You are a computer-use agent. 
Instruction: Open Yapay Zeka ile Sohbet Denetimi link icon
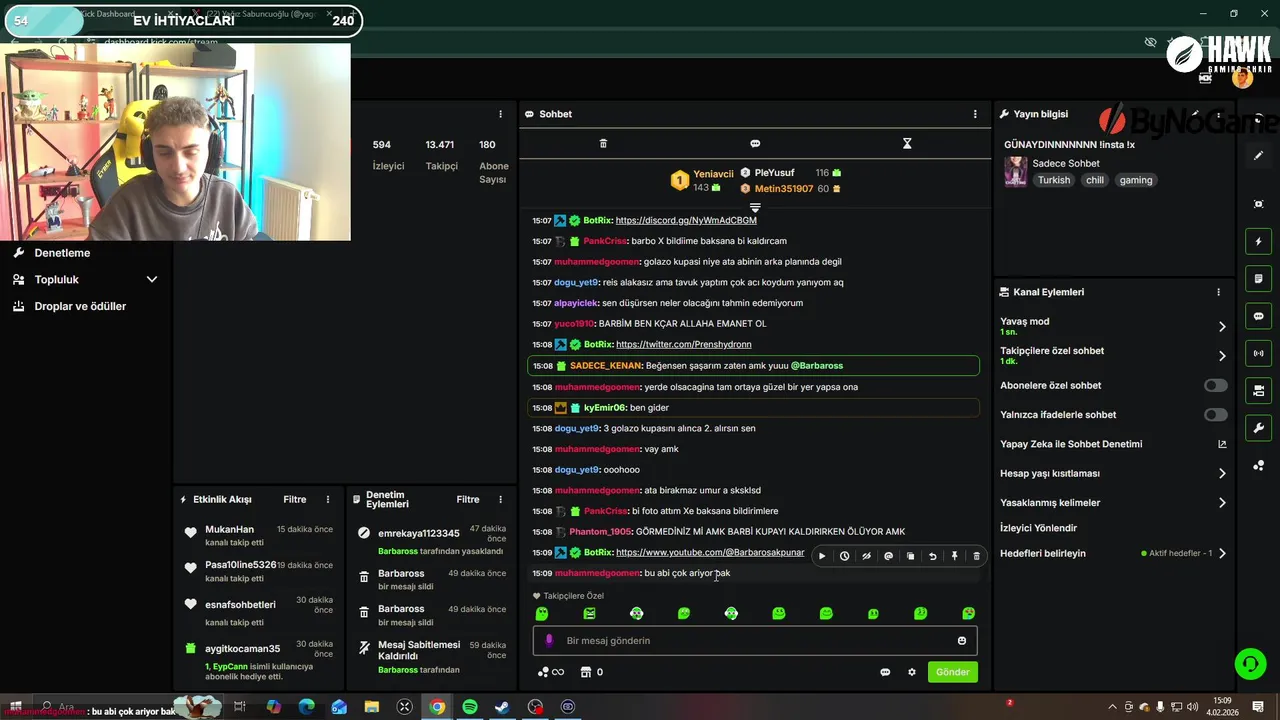1221,444
